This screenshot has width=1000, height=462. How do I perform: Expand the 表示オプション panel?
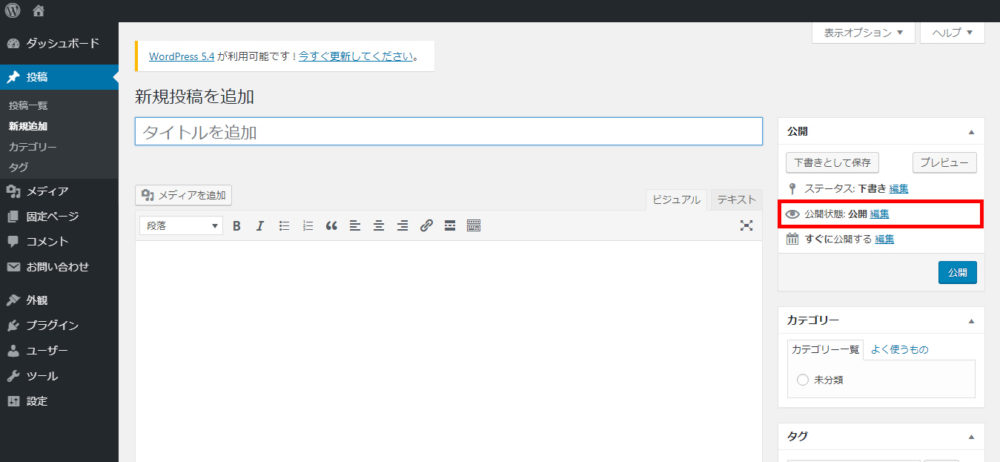coord(863,32)
